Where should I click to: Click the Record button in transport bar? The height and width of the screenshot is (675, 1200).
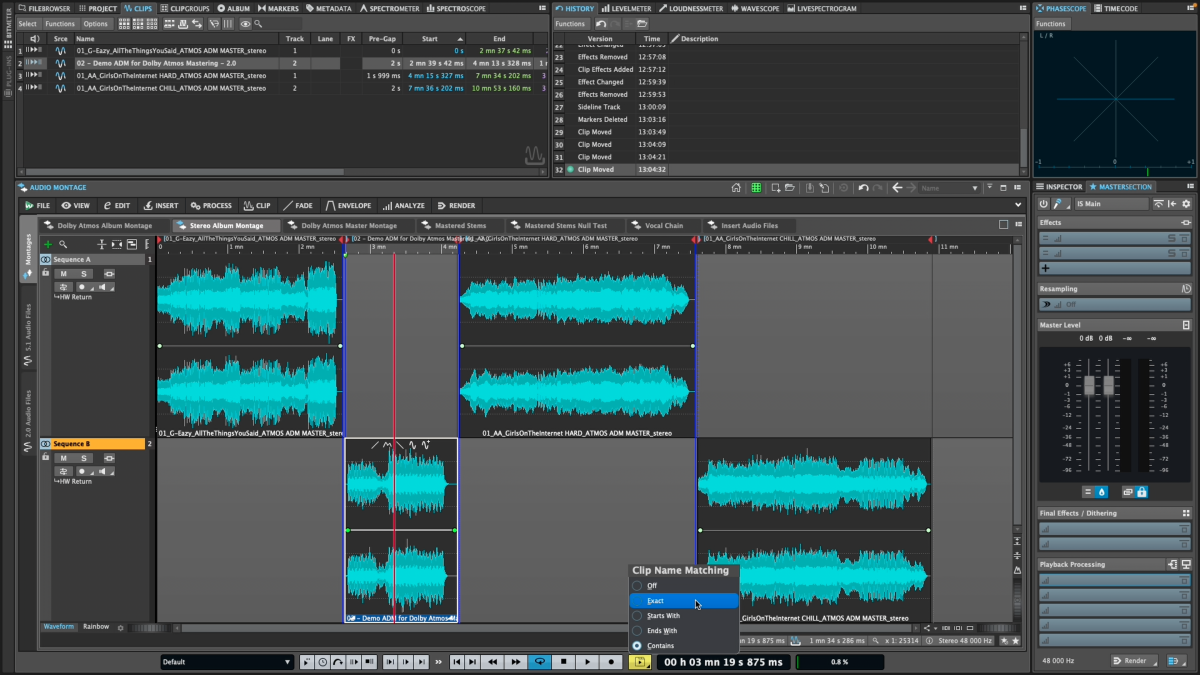[611, 662]
